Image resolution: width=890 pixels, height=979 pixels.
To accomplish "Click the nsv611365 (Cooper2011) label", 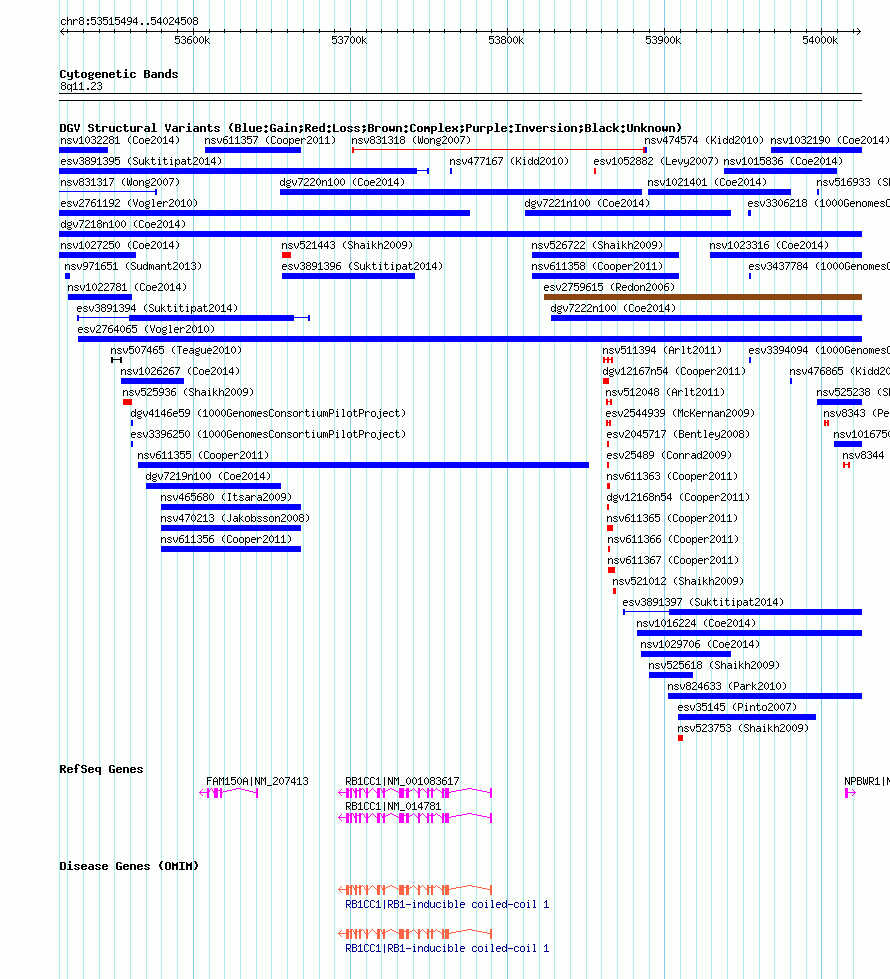I will coord(673,519).
